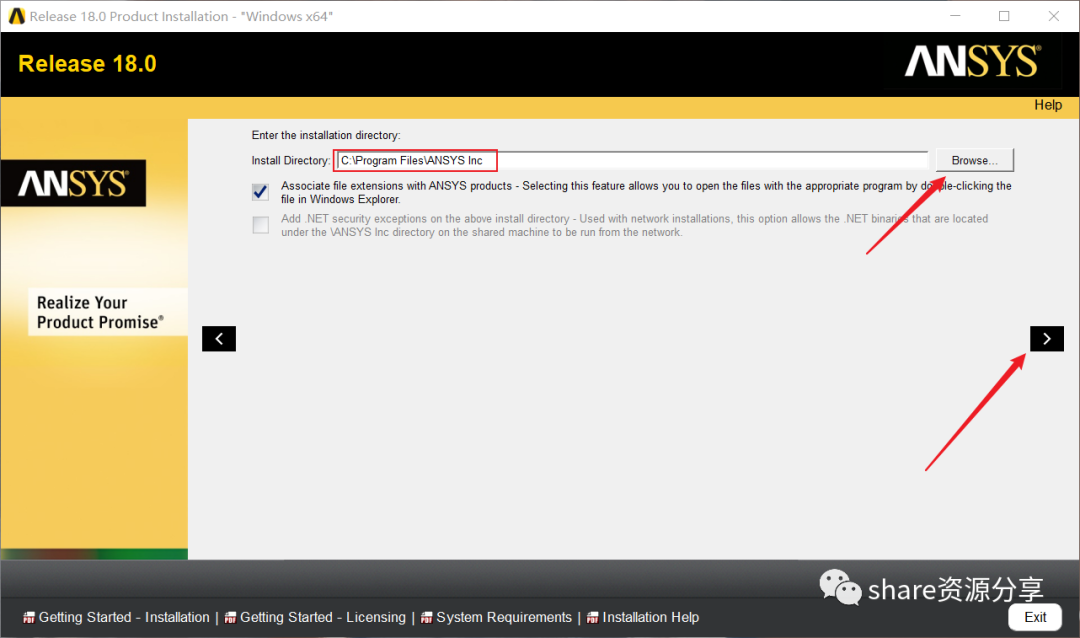Open Getting Started - Installation PDF
This screenshot has height=638, width=1080.
[116, 617]
